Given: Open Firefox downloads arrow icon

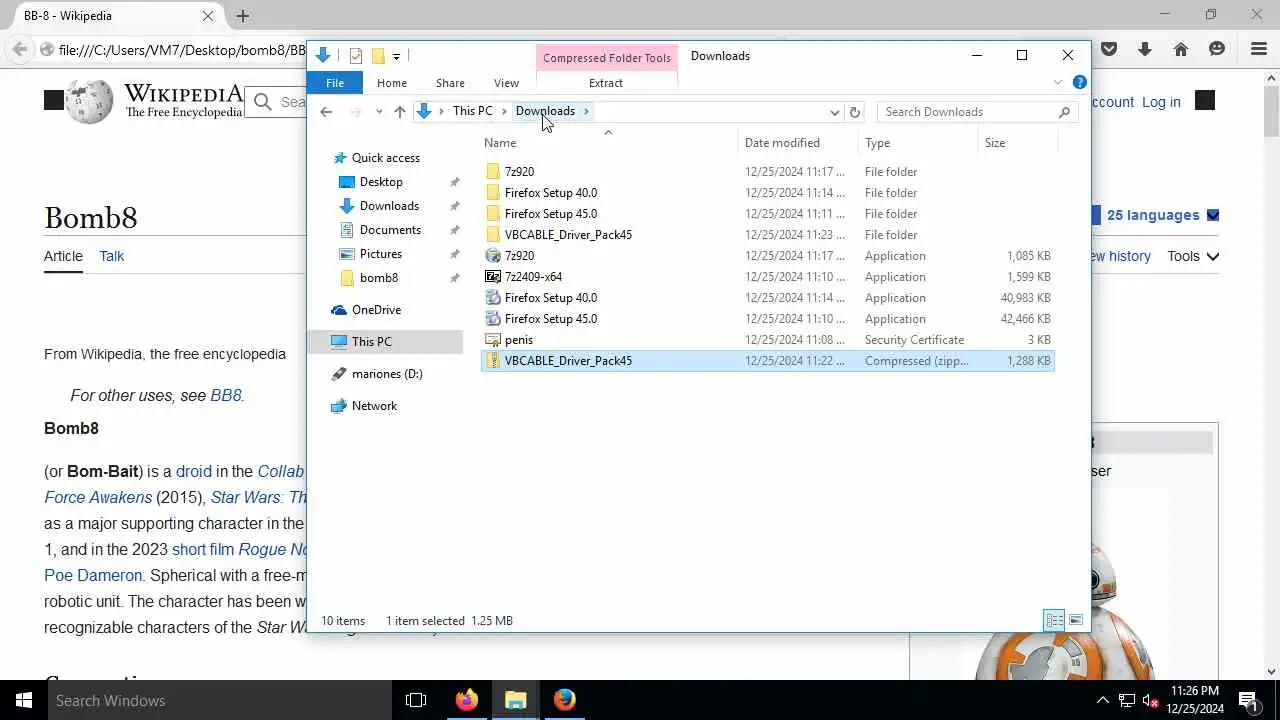Looking at the screenshot, I should tap(1145, 49).
